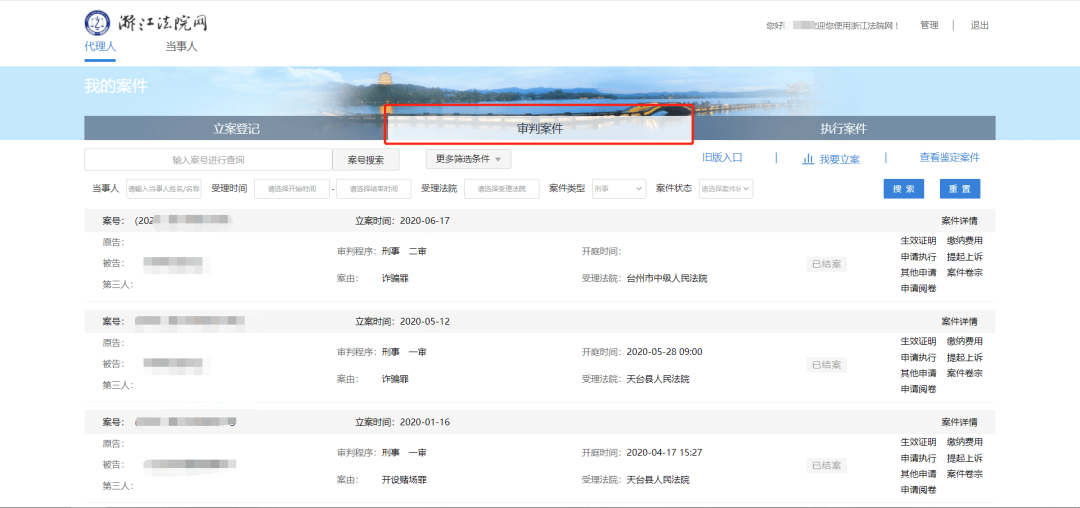Click 申请执行 for the 2020-06-17 case
The image size is (1080, 508).
click(x=918, y=257)
